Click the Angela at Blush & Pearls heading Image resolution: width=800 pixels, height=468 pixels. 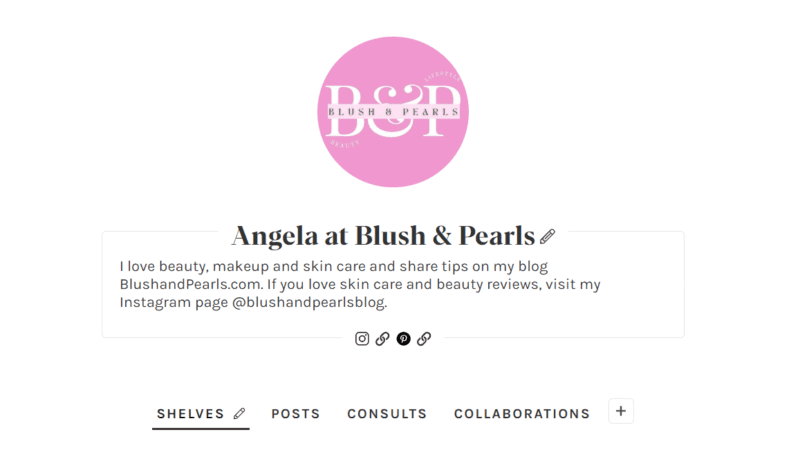click(x=383, y=236)
